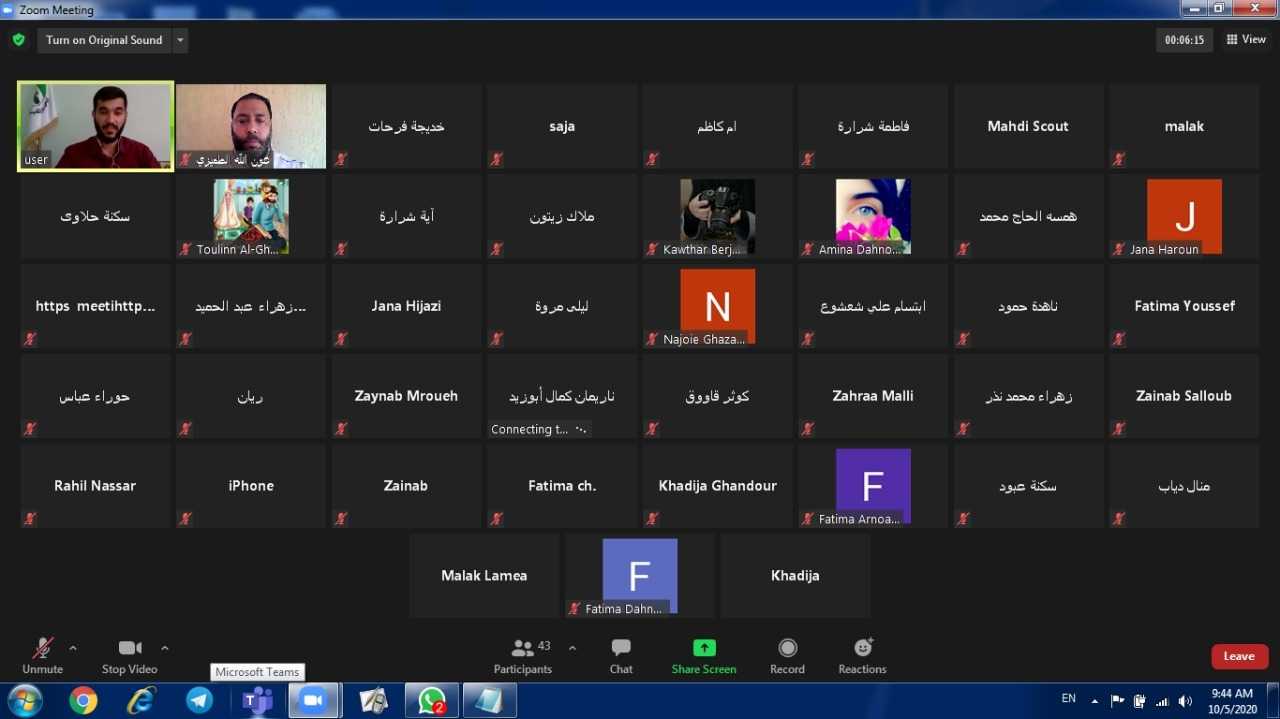
Task: Open WhatsApp from the taskbar
Action: (432, 700)
